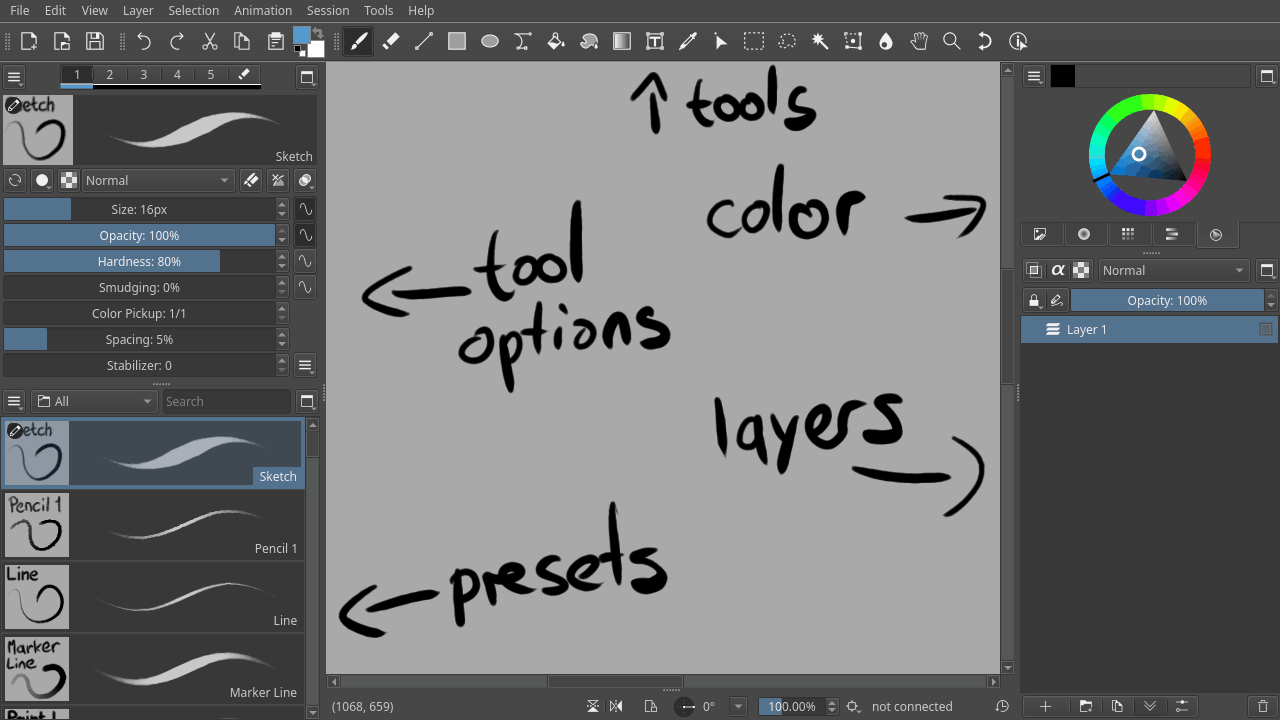Toggle Layer 1 visibility checkbox
The image size is (1280, 720).
click(x=1266, y=329)
